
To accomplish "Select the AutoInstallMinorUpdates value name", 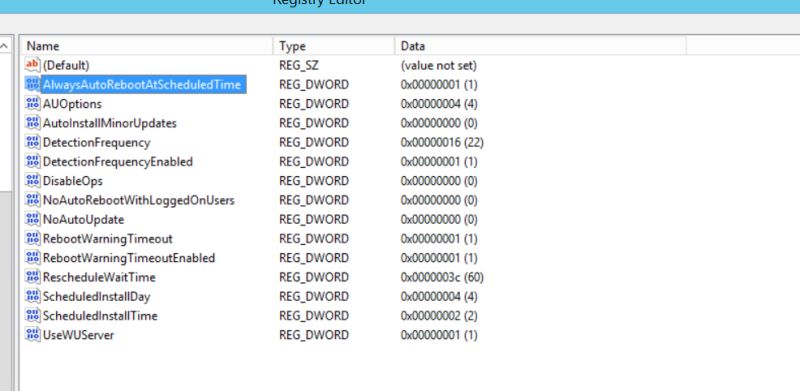I will 110,124.
